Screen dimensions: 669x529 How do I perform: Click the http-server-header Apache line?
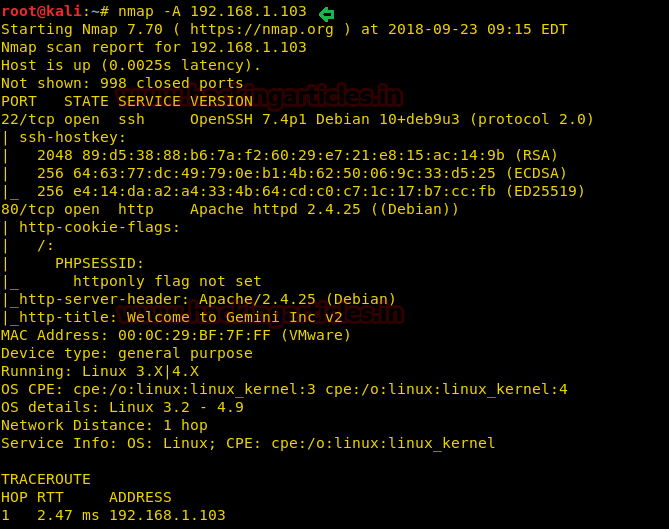202,299
